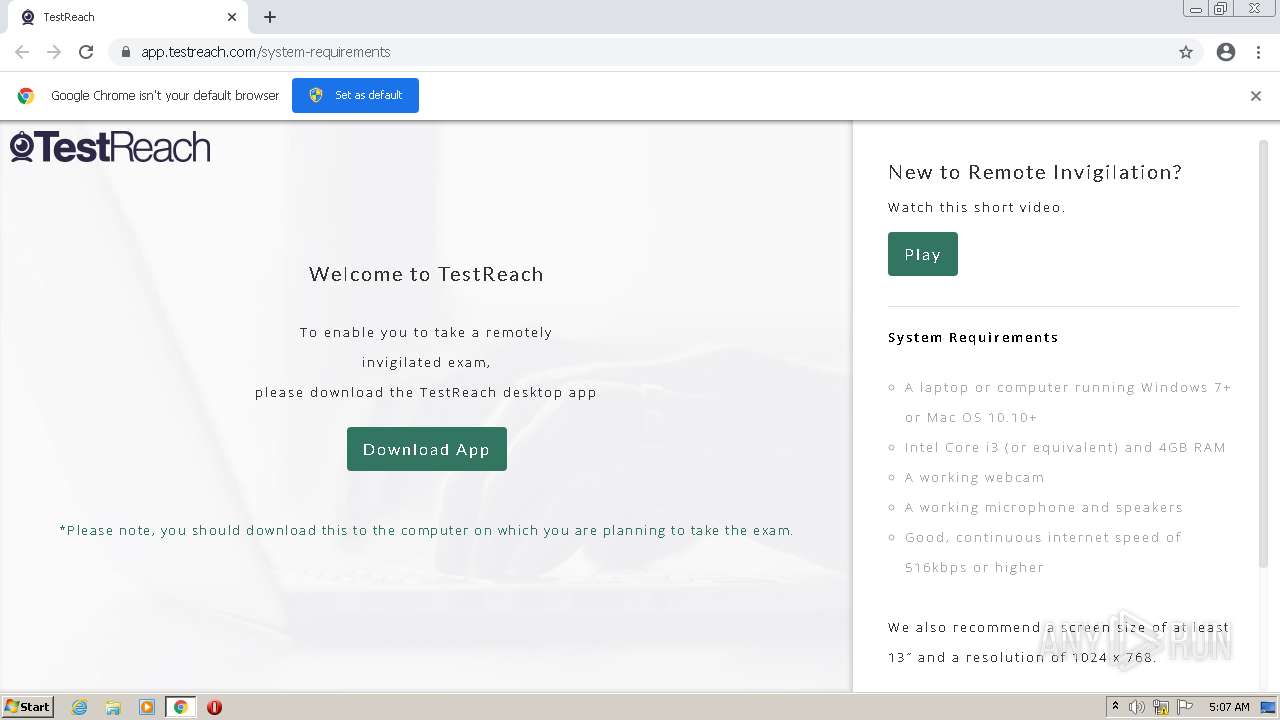
Task: Open the volume speaker tray icon
Action: pos(1137,707)
